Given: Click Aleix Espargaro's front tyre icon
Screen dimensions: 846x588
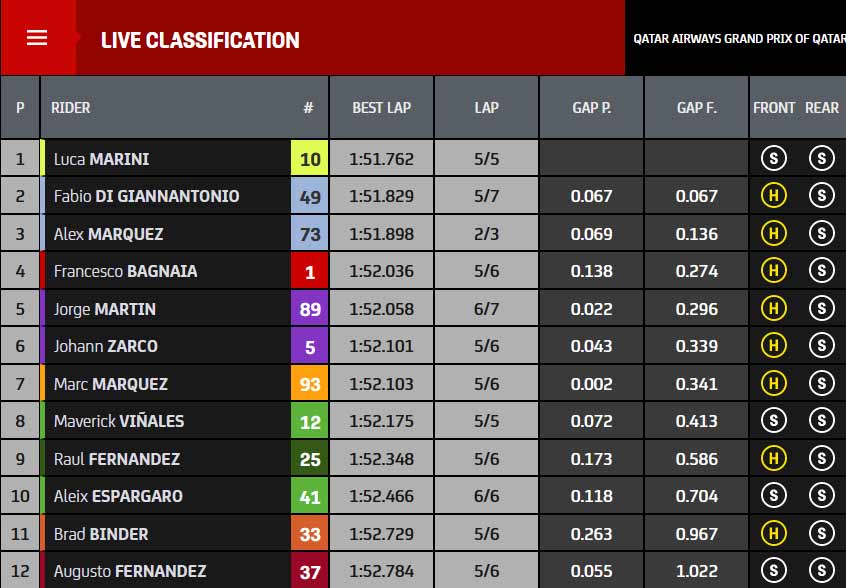Looking at the screenshot, I should (x=774, y=495).
